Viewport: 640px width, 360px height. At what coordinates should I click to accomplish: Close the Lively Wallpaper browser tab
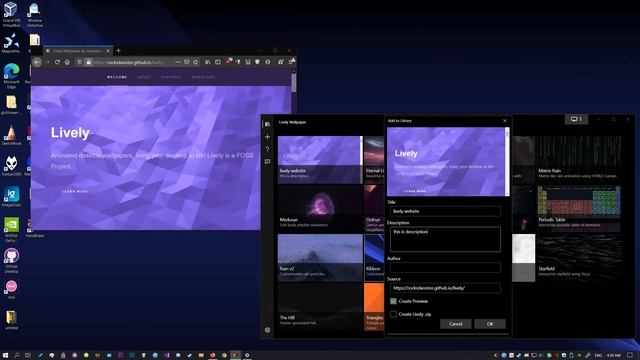[108, 51]
